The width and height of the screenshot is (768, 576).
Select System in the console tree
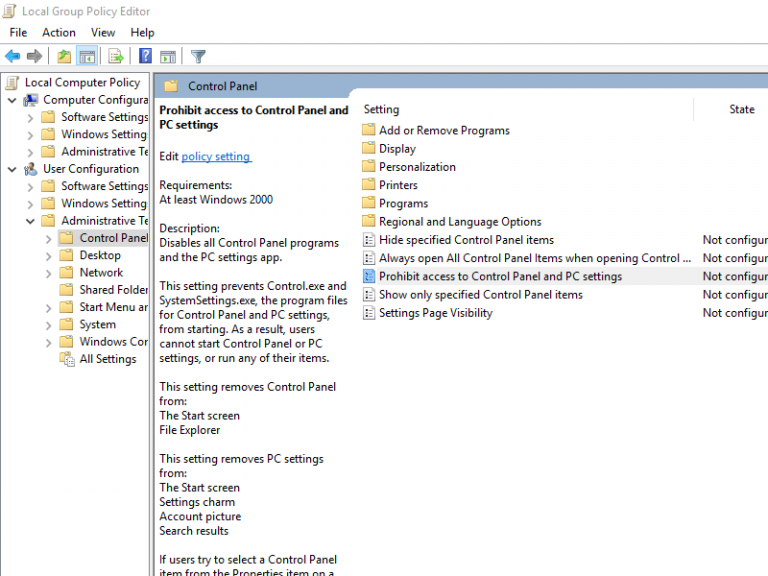pos(97,324)
